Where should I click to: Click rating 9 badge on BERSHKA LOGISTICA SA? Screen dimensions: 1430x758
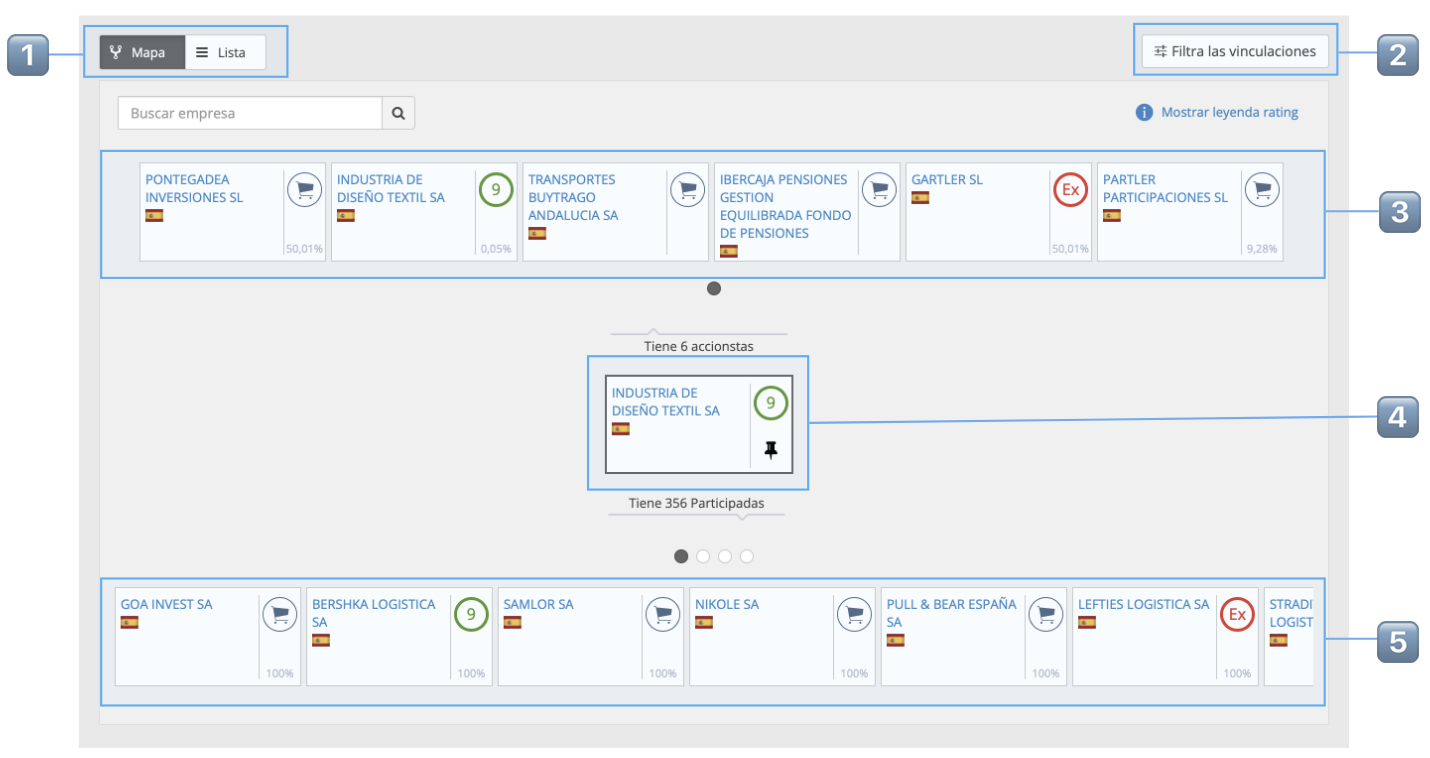coord(471,613)
